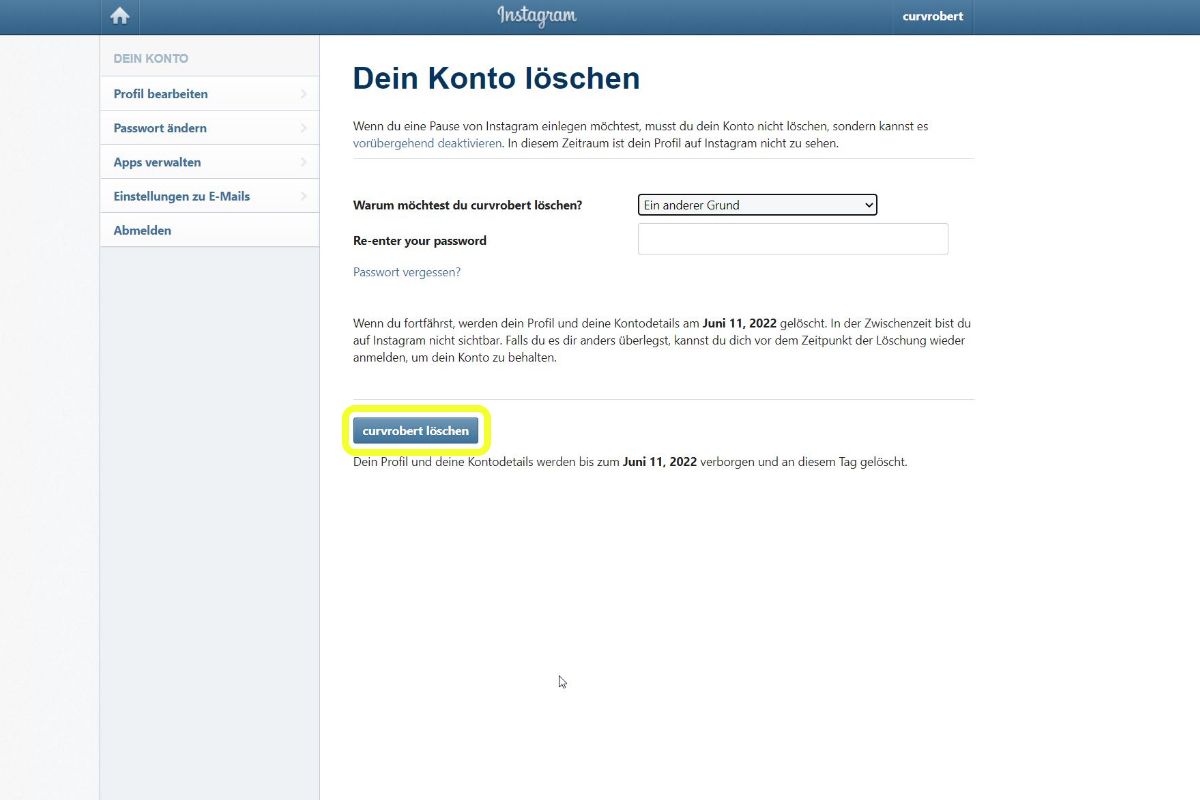
Task: Follow the 'vorübergehend deaktivieren' link
Action: pos(427,143)
